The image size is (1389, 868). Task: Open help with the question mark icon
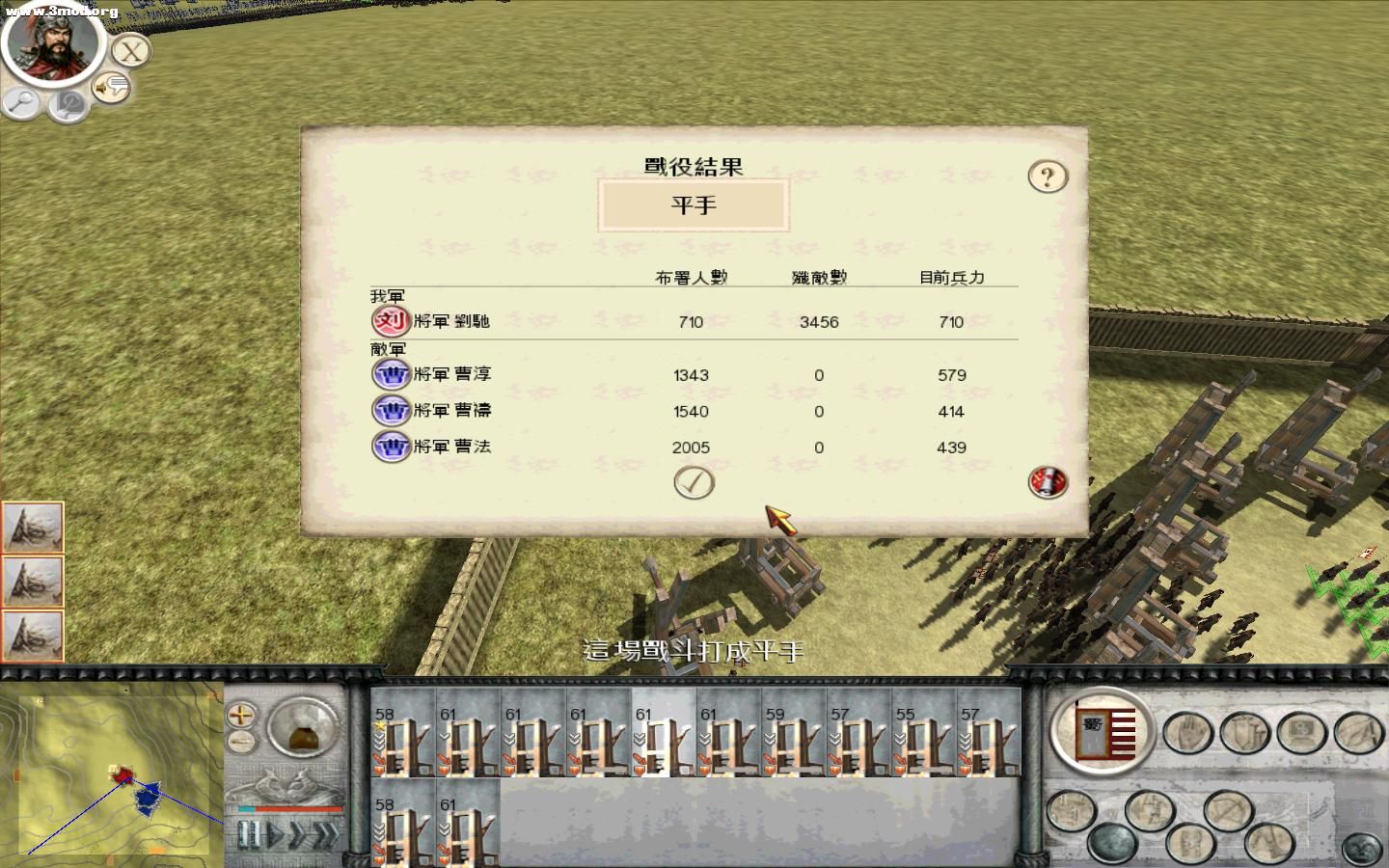point(1048,176)
